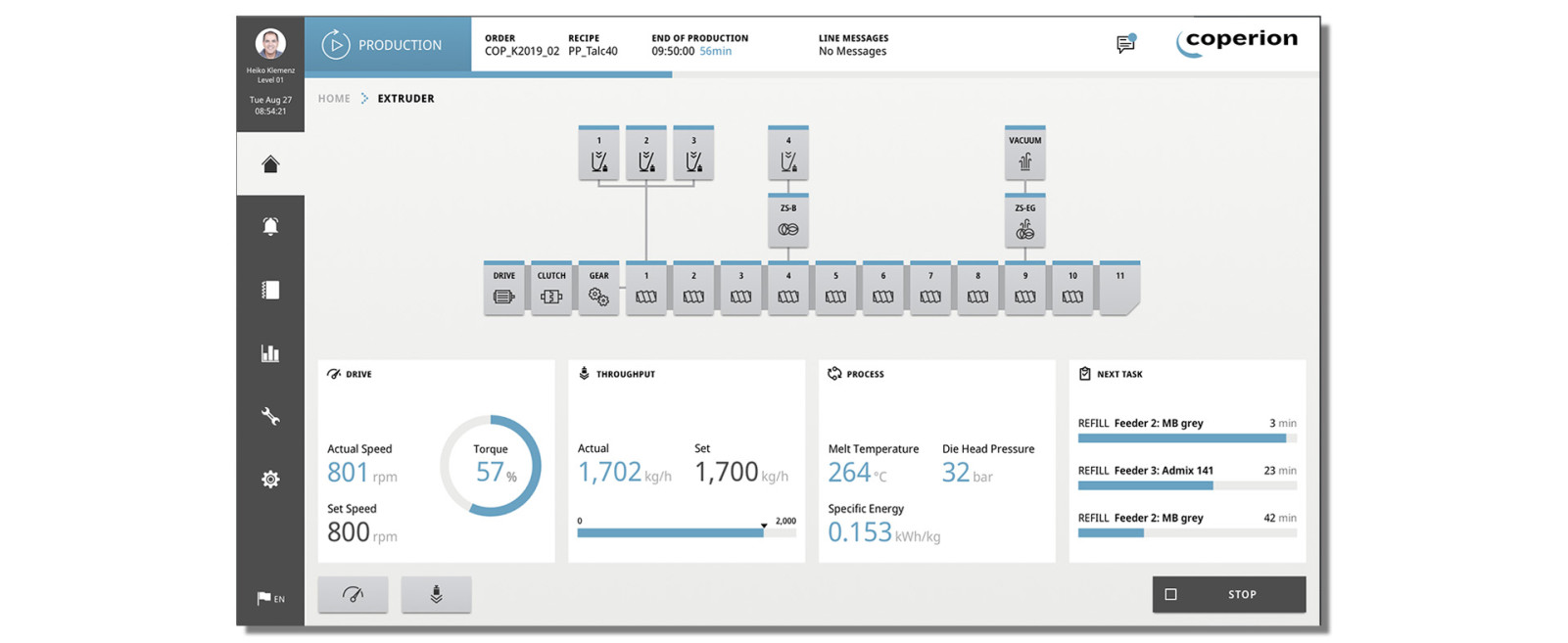This screenshot has width=1568, height=643.
Task: Select the ZS-EG degassing block
Action: click(x=1024, y=221)
